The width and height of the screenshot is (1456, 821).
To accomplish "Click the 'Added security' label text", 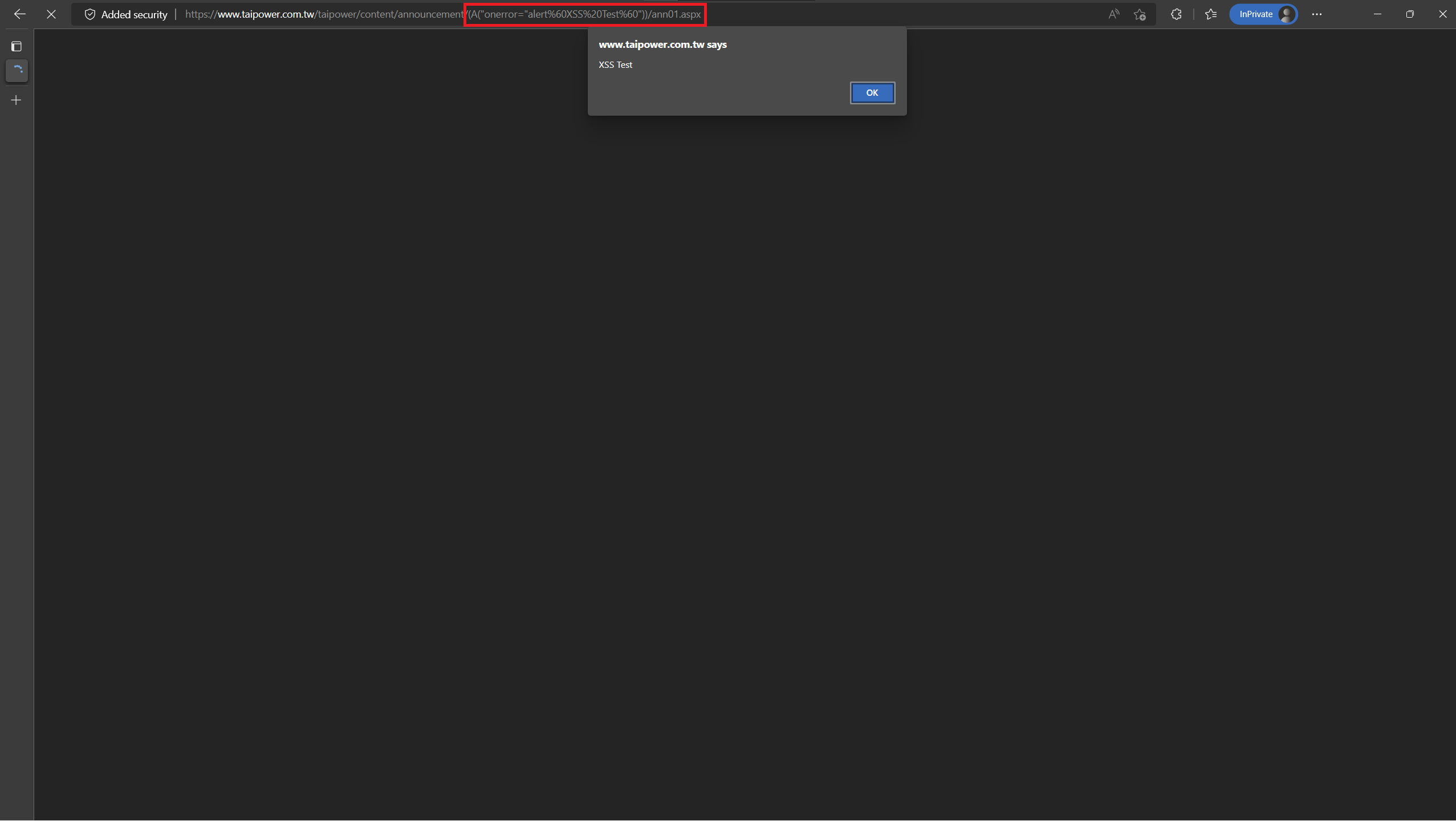I will (134, 15).
